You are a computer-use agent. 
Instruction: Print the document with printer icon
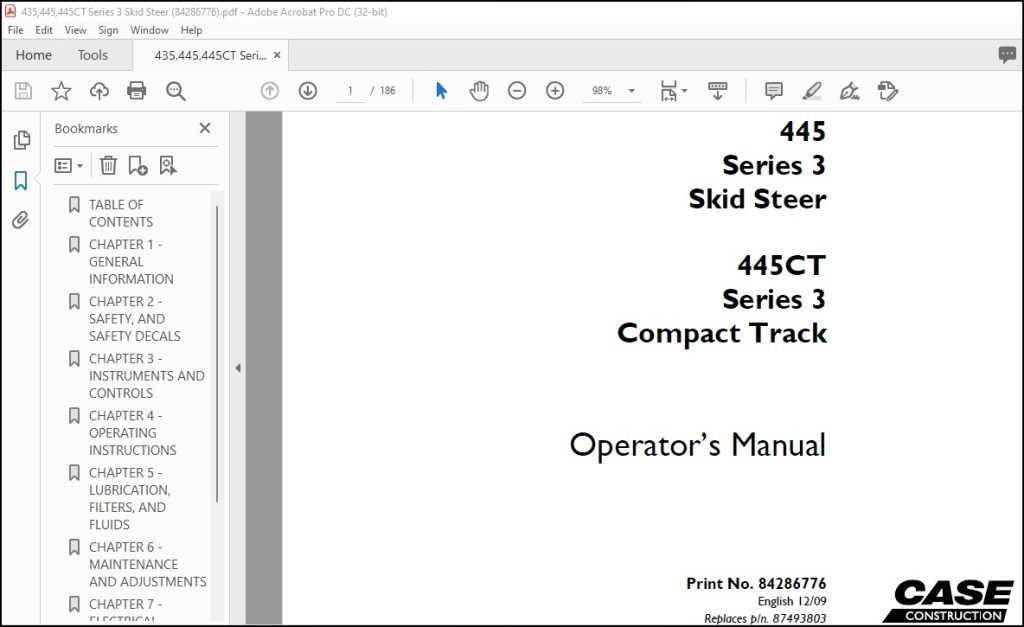136,91
